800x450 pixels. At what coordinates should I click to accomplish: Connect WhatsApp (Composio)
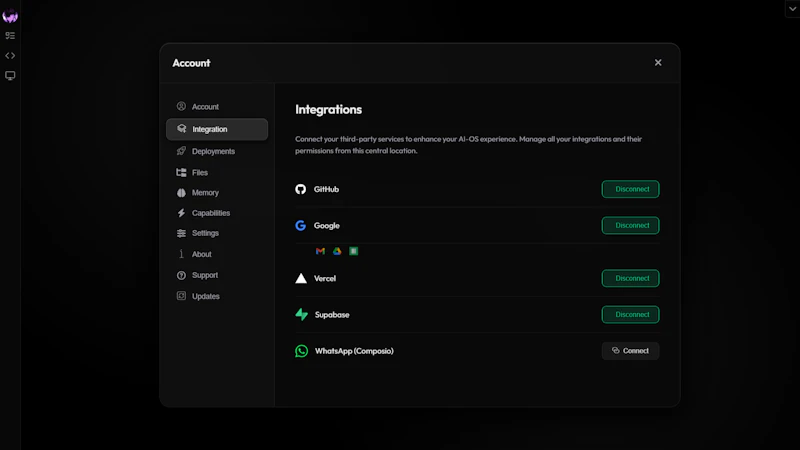point(631,351)
